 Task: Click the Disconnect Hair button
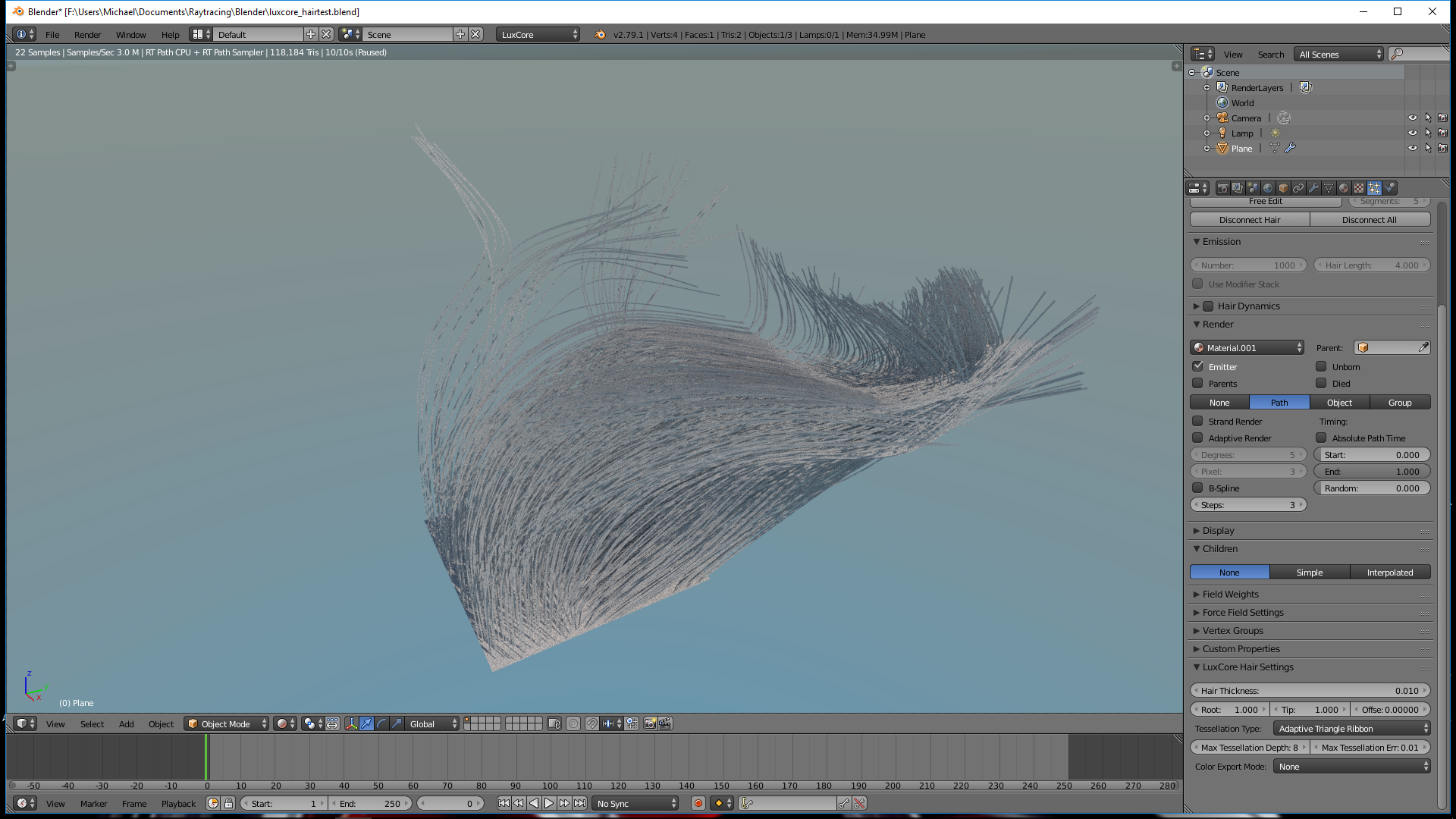[x=1250, y=219]
